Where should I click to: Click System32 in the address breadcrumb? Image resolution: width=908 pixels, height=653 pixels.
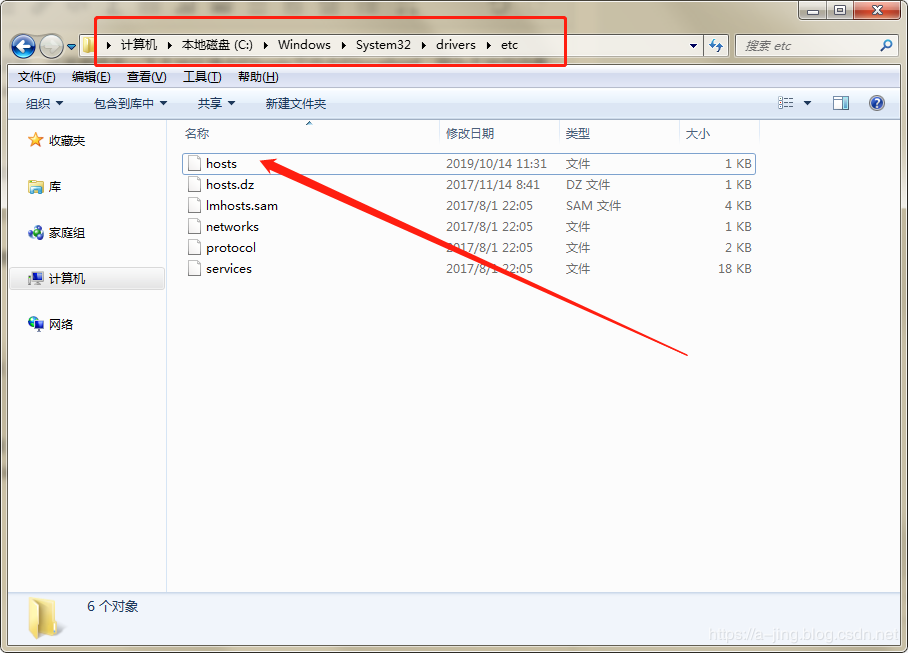382,45
